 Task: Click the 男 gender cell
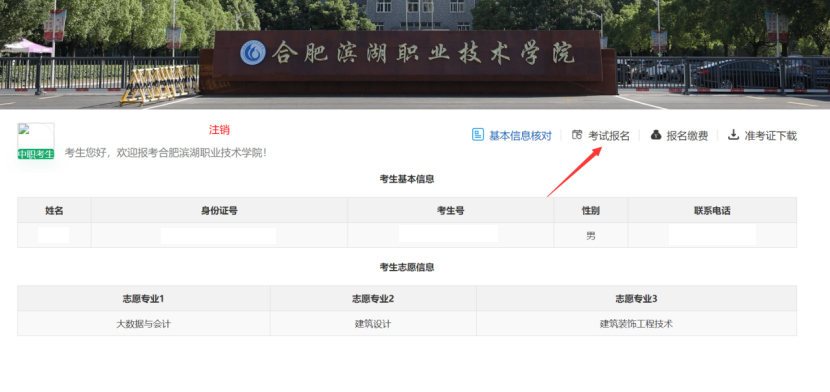[591, 235]
